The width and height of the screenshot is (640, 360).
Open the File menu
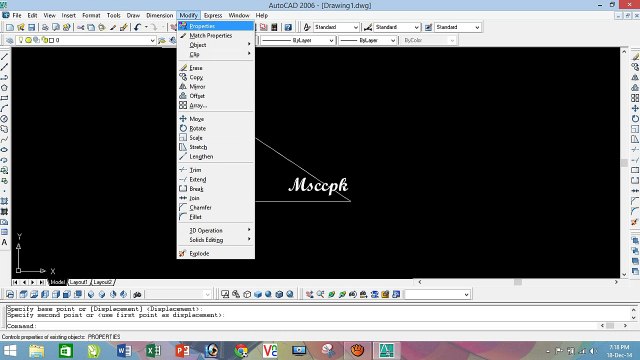pos(17,16)
